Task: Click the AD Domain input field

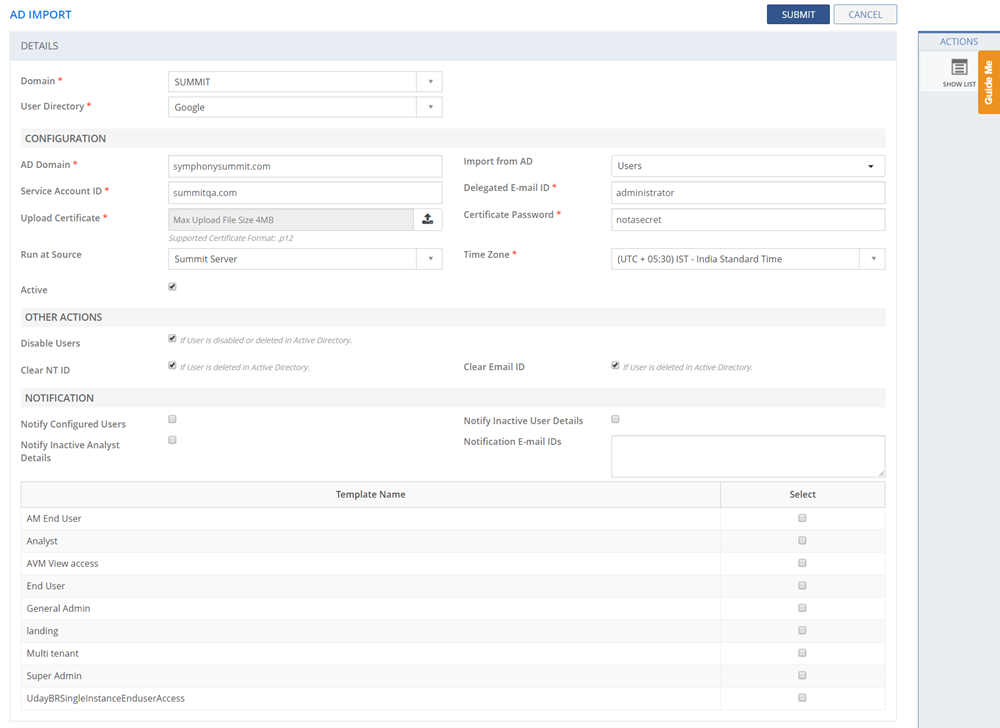Action: (x=305, y=166)
